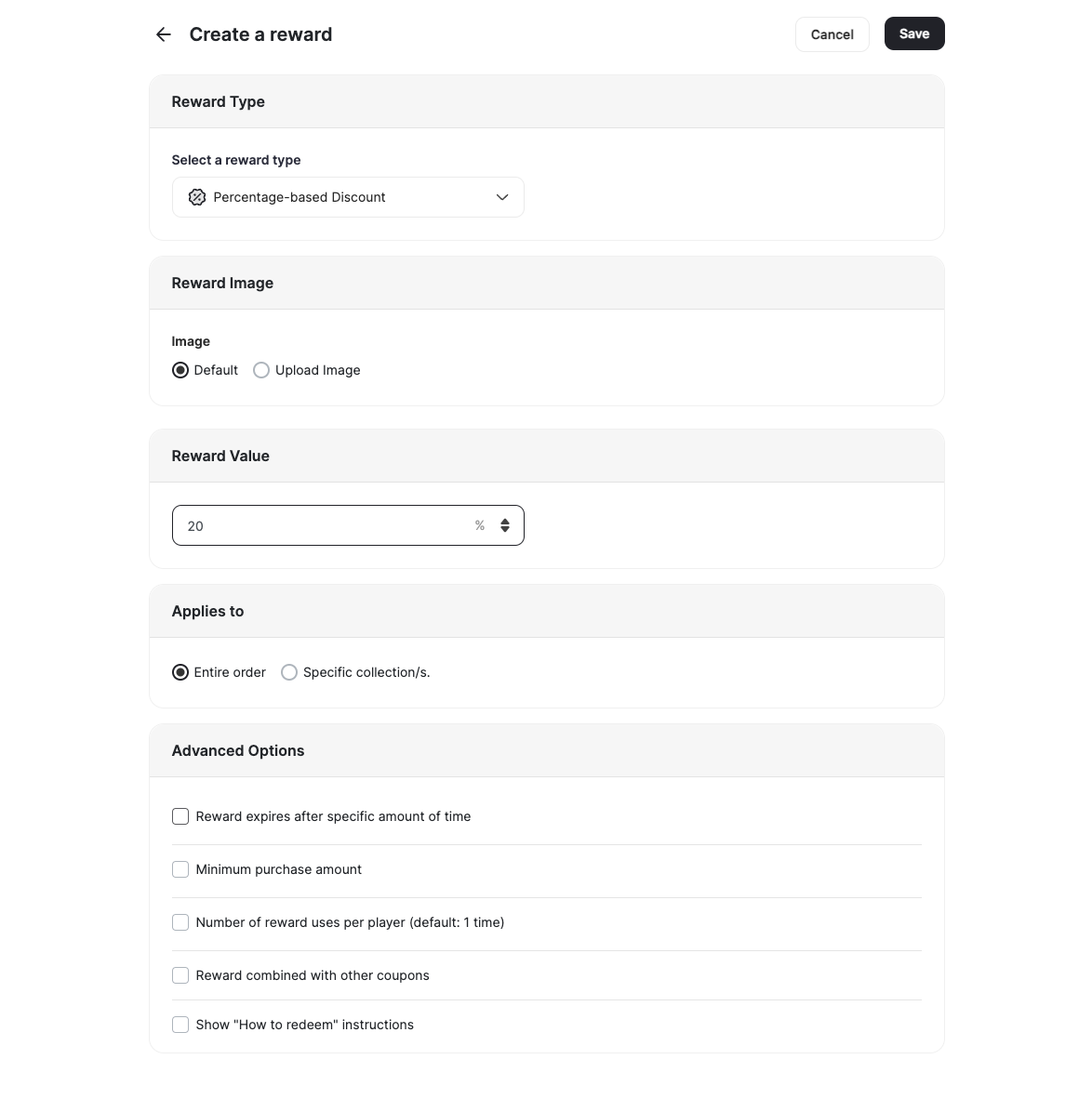
Task: Click the back arrow next to Create a reward
Action: [163, 33]
